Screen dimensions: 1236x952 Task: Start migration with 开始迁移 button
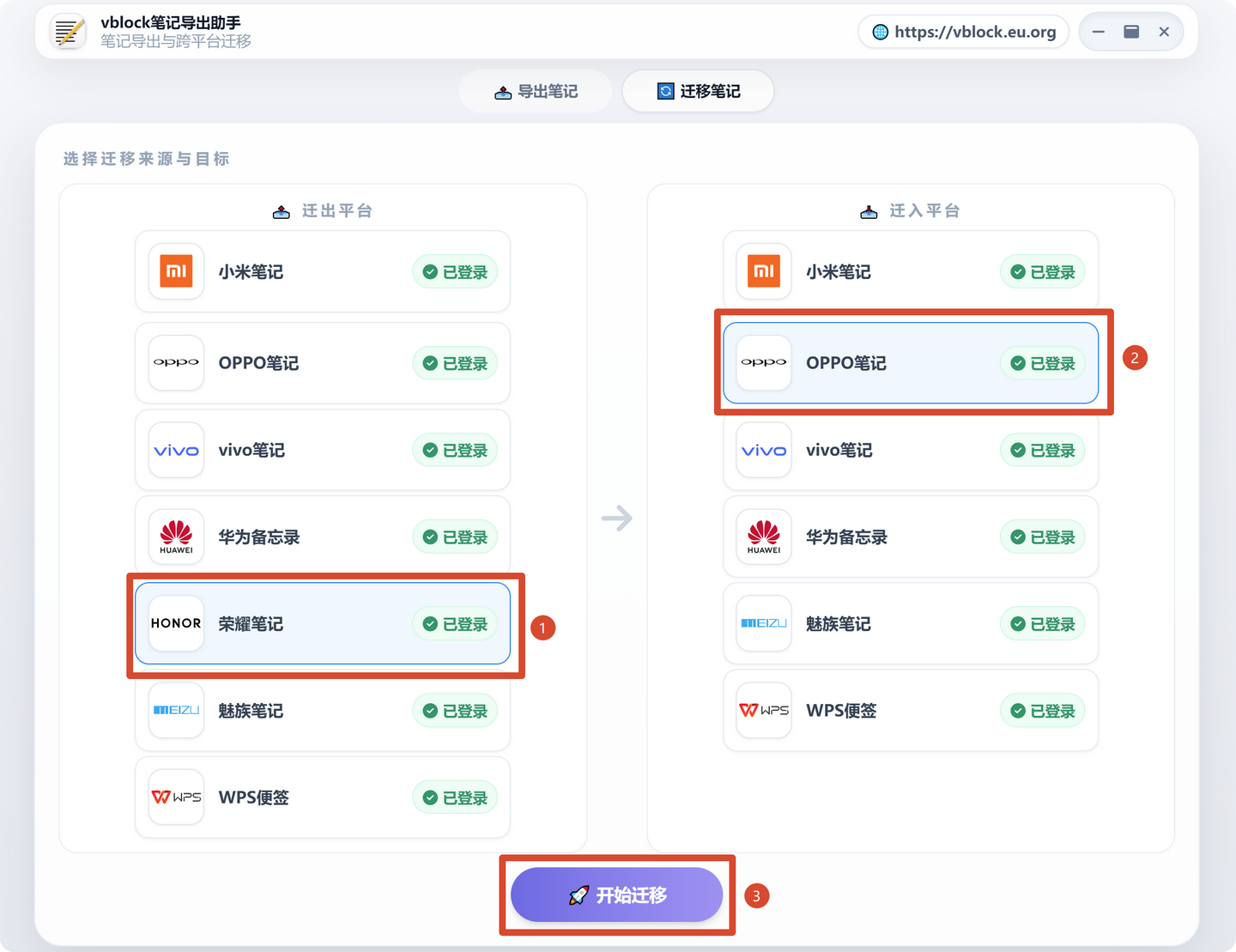(x=616, y=894)
